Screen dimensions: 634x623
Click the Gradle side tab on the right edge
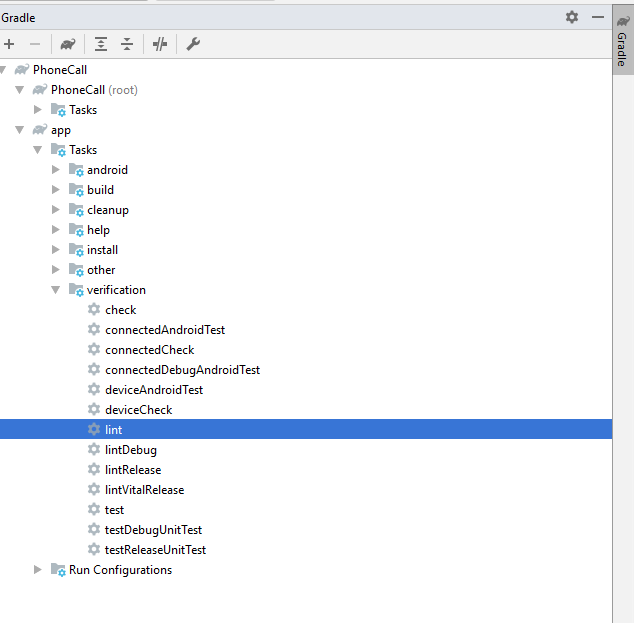[622, 50]
